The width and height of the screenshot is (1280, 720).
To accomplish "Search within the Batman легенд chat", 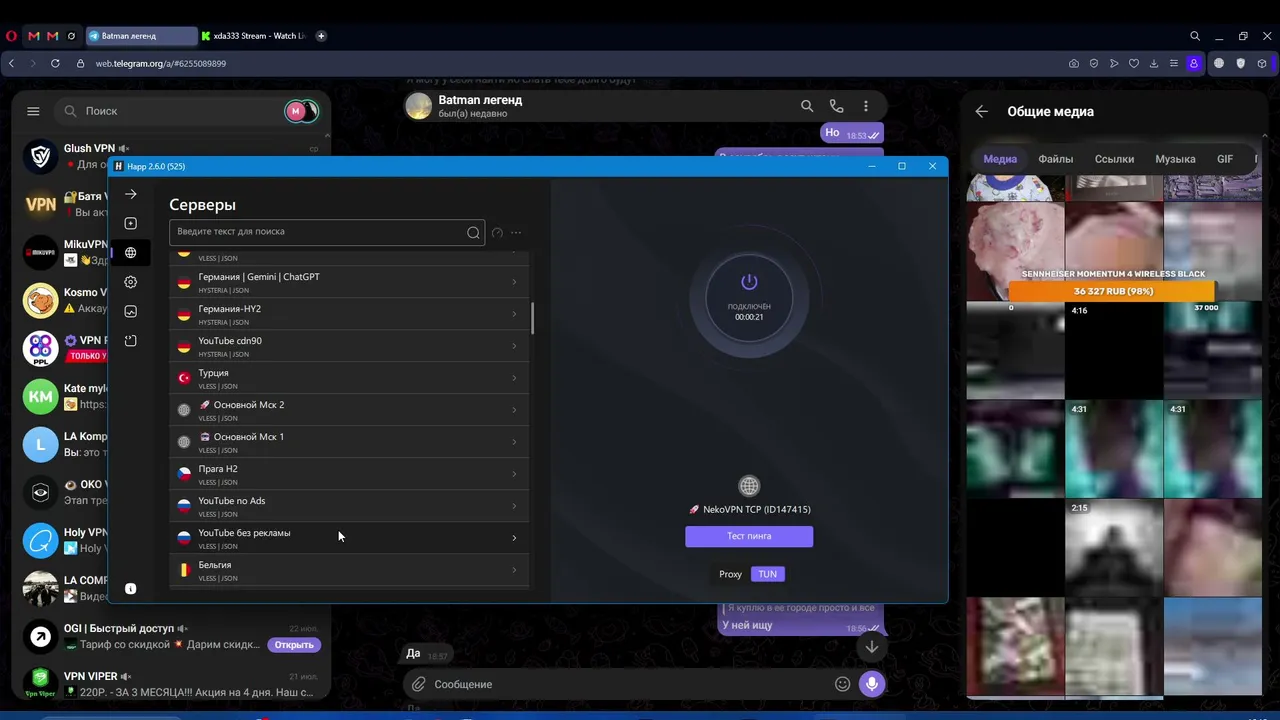I will 807,106.
